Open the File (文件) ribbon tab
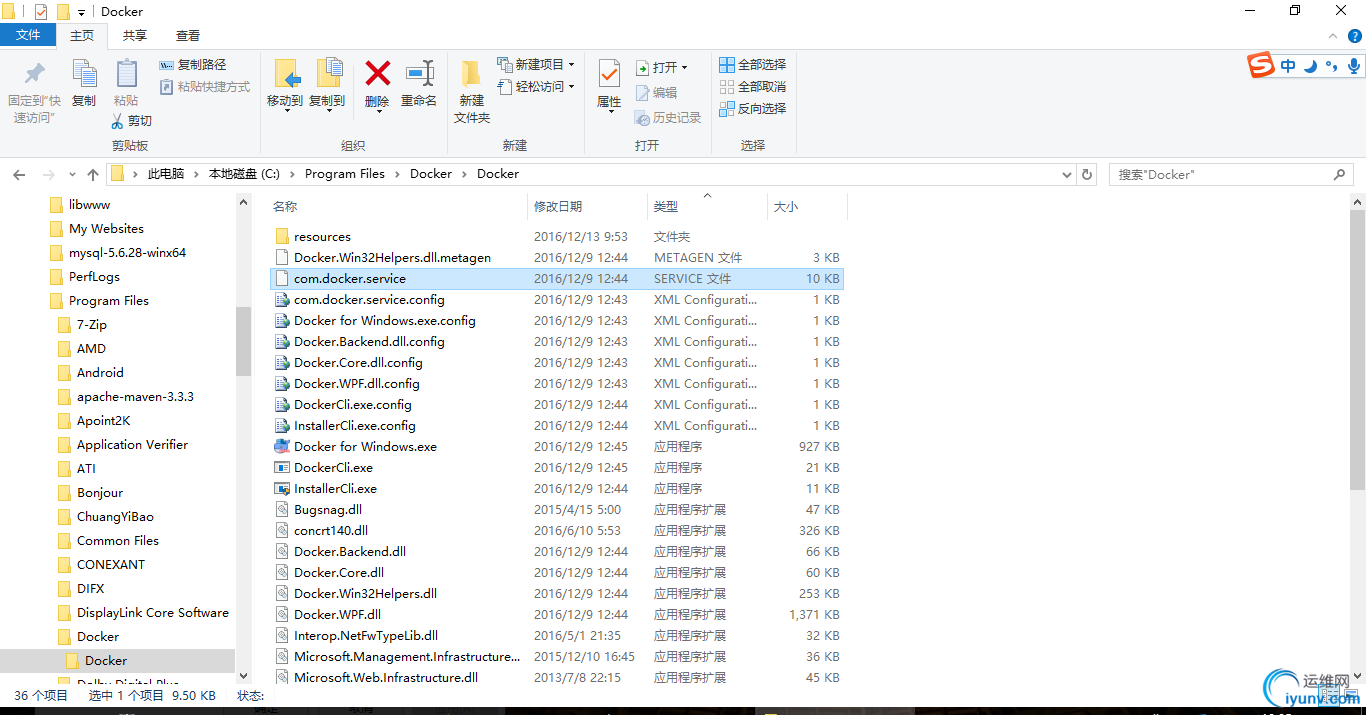The image size is (1366, 715). click(x=28, y=35)
